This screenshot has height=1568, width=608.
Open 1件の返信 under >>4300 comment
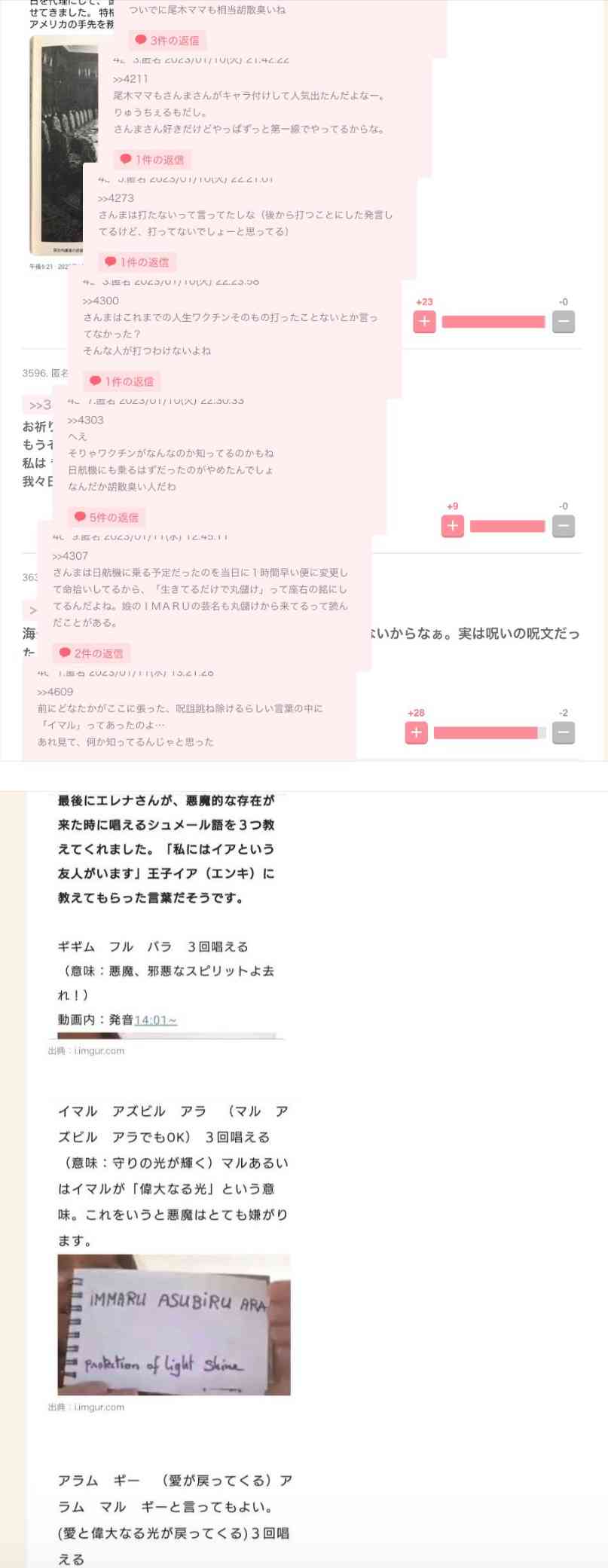122,381
